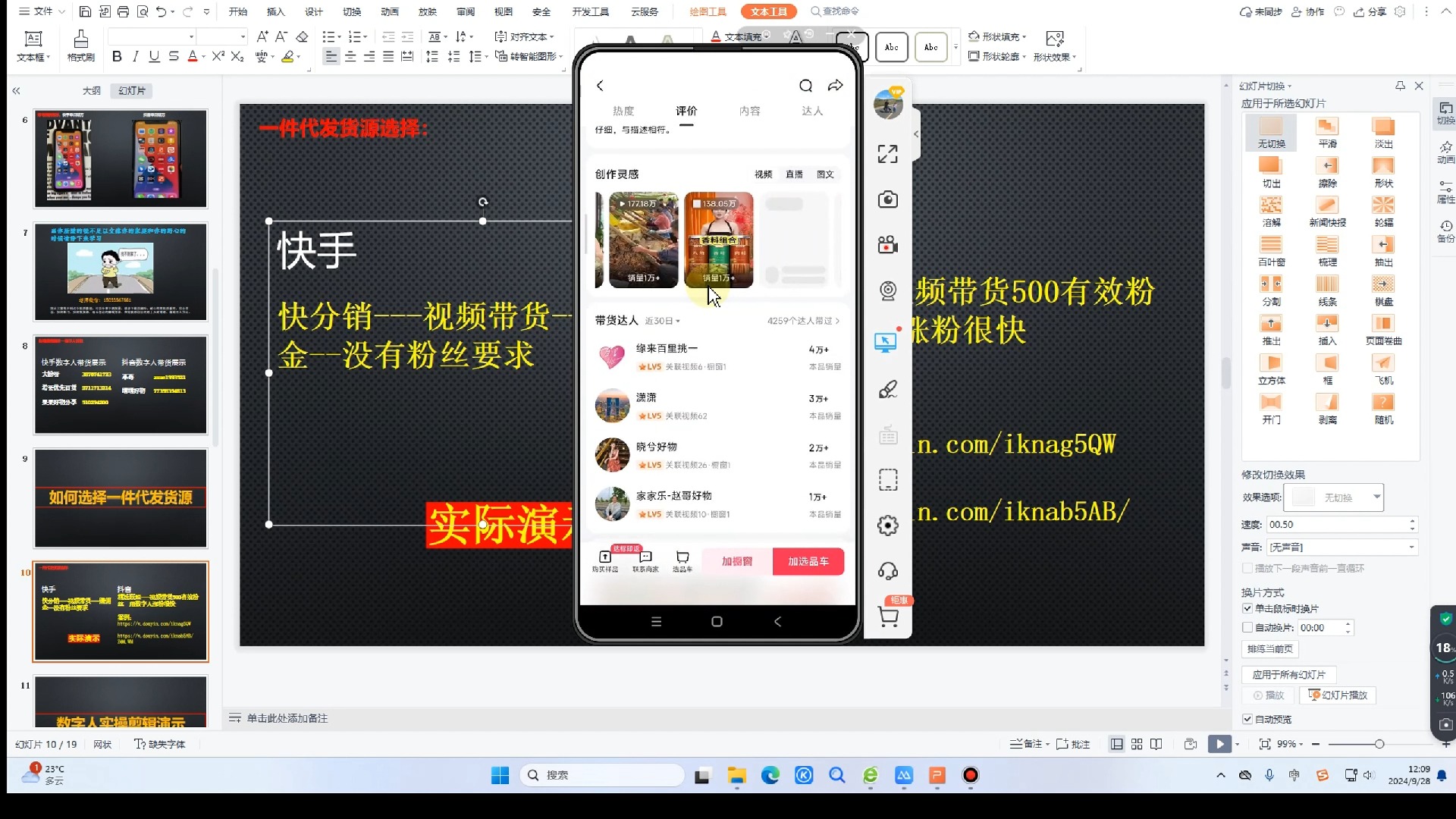Open the 插入 ribbon tab
The width and height of the screenshot is (1456, 819).
(x=276, y=11)
